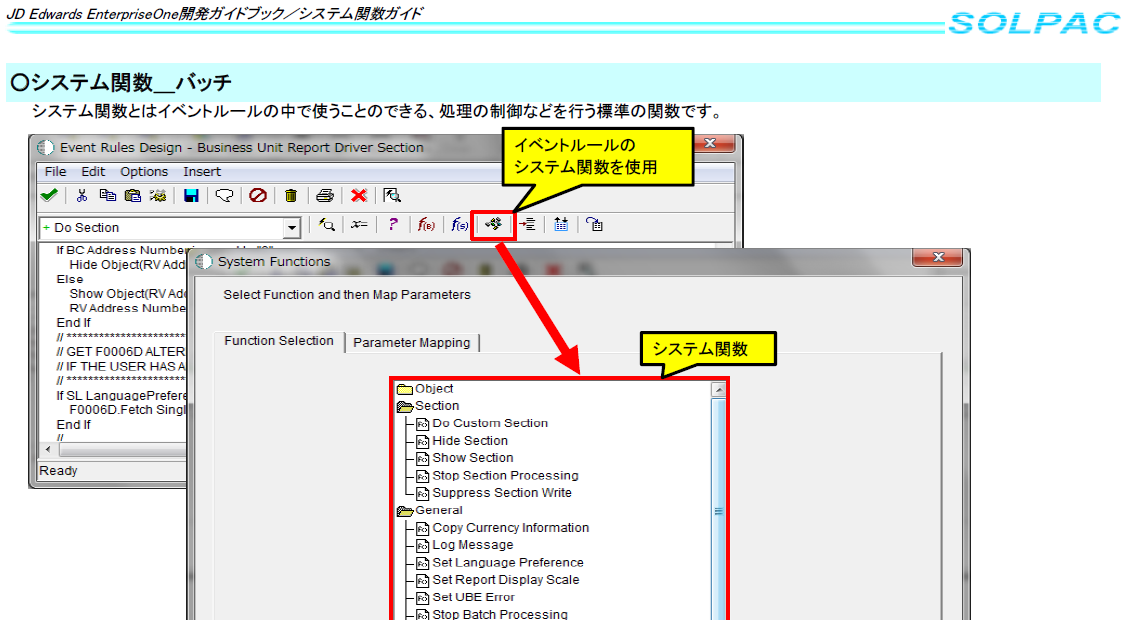Click the last icon in second toolbar row
Viewport: 1127px width, 620px height.
tap(594, 225)
